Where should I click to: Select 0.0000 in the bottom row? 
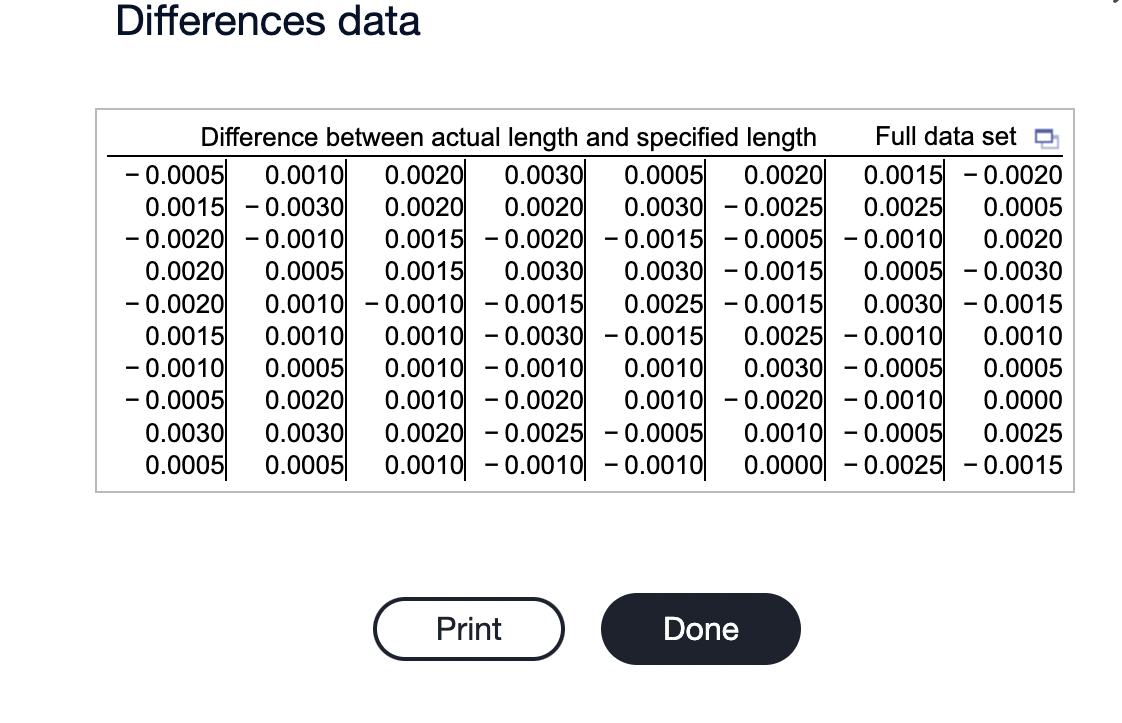[x=784, y=465]
